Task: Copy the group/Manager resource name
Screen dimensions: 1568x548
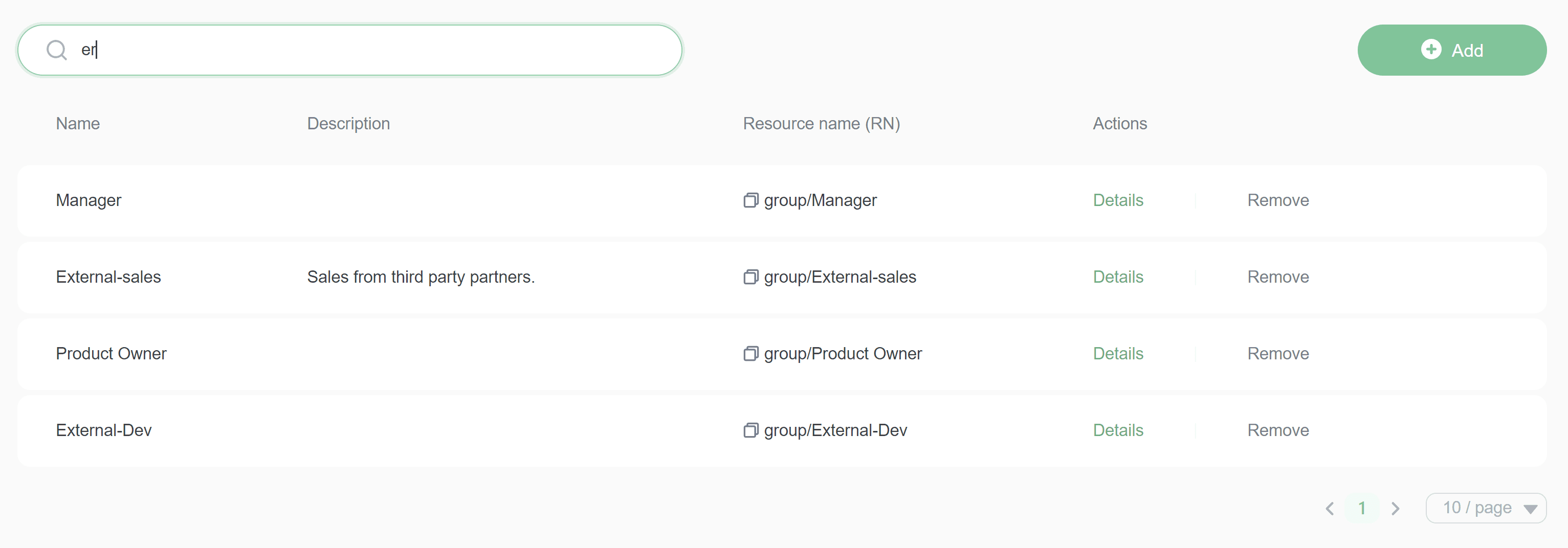Action: coord(750,200)
